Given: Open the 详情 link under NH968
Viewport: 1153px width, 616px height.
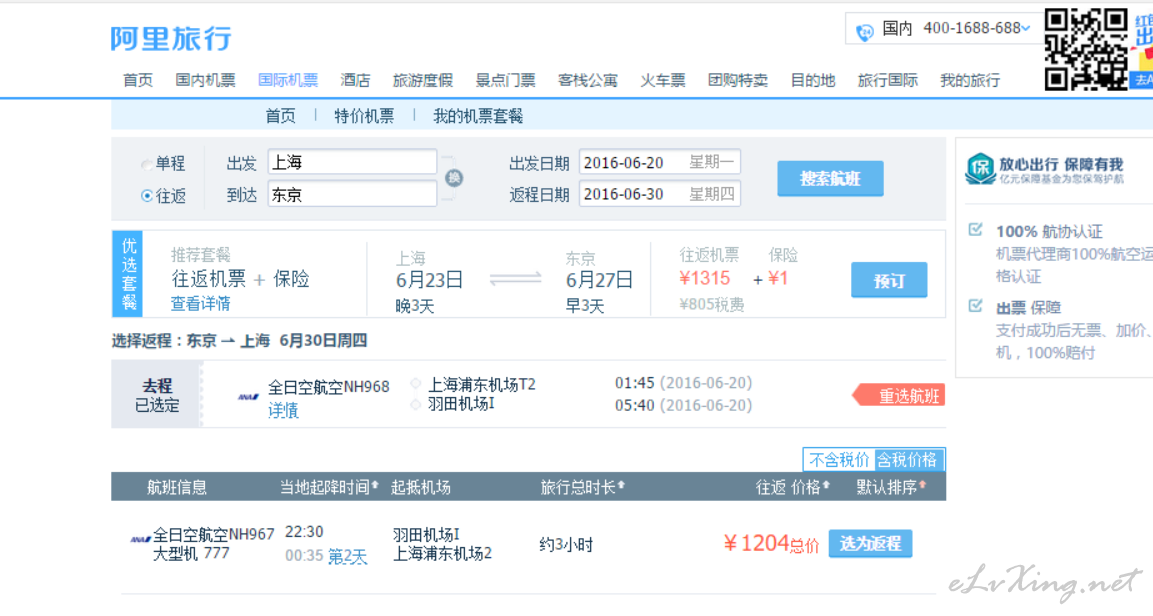Looking at the screenshot, I should (283, 410).
